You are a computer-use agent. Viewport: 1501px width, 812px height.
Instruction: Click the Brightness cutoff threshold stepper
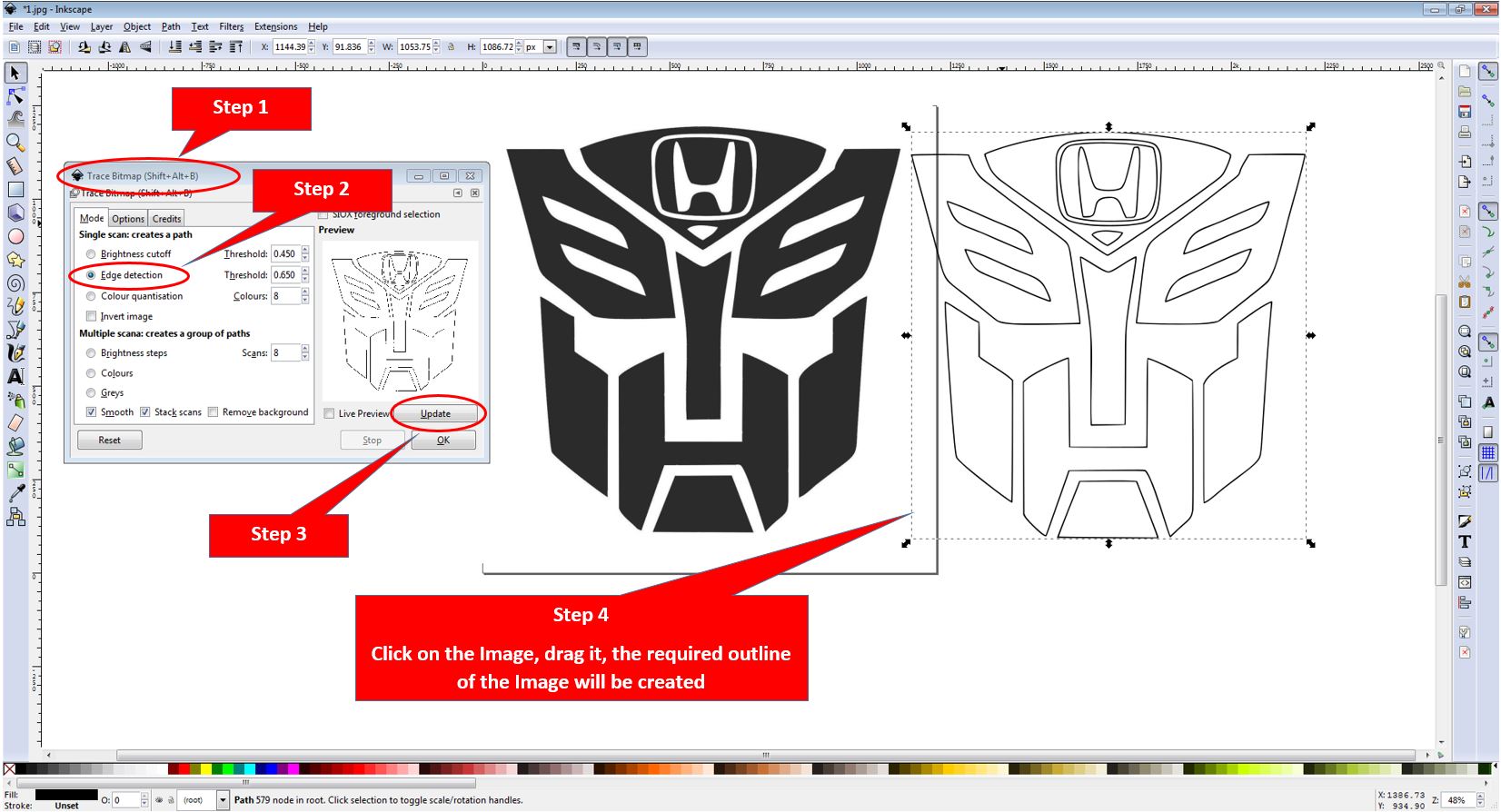point(305,254)
